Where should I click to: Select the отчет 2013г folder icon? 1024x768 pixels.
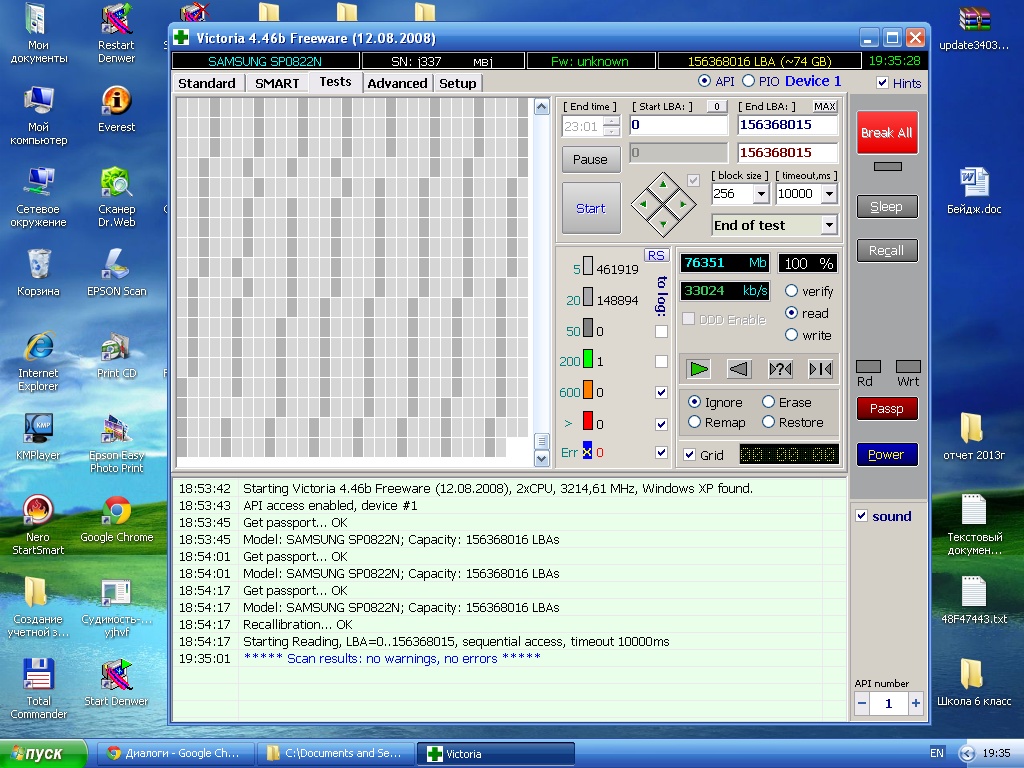point(974,436)
